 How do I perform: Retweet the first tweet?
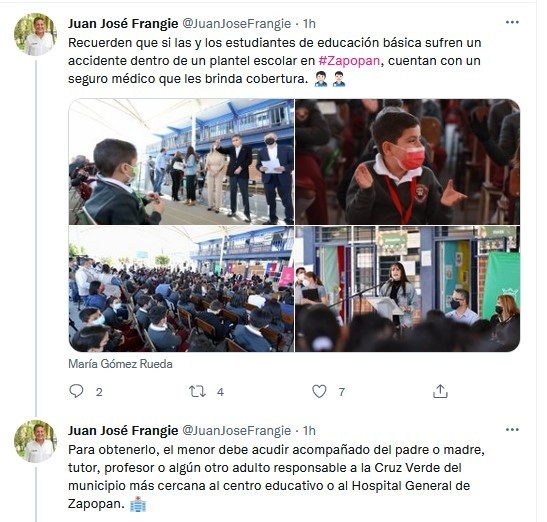click(x=197, y=392)
